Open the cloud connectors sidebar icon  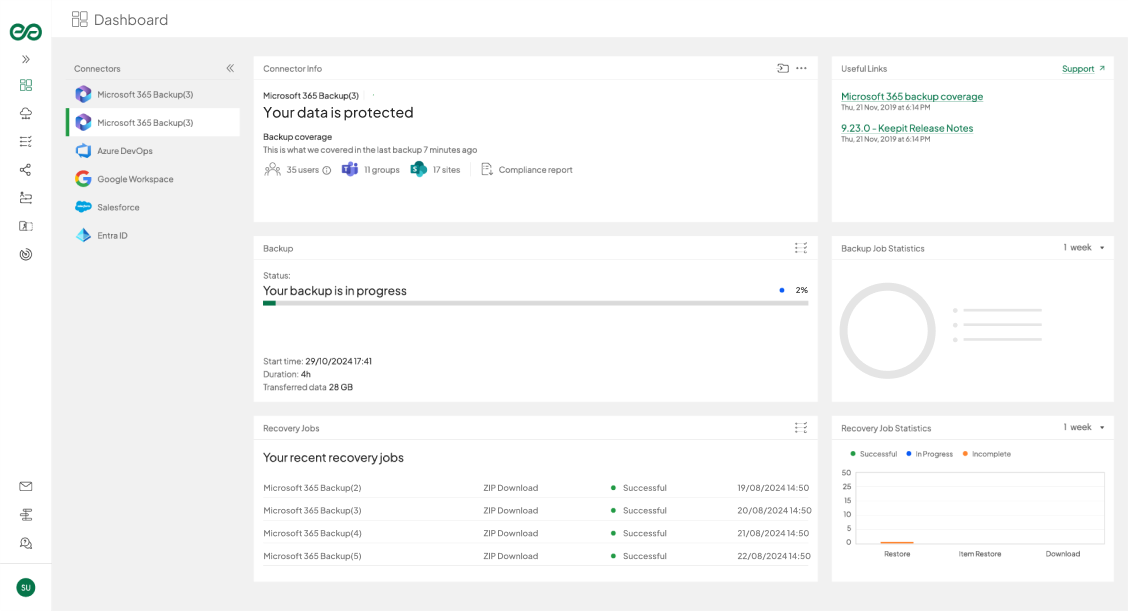(x=26, y=113)
